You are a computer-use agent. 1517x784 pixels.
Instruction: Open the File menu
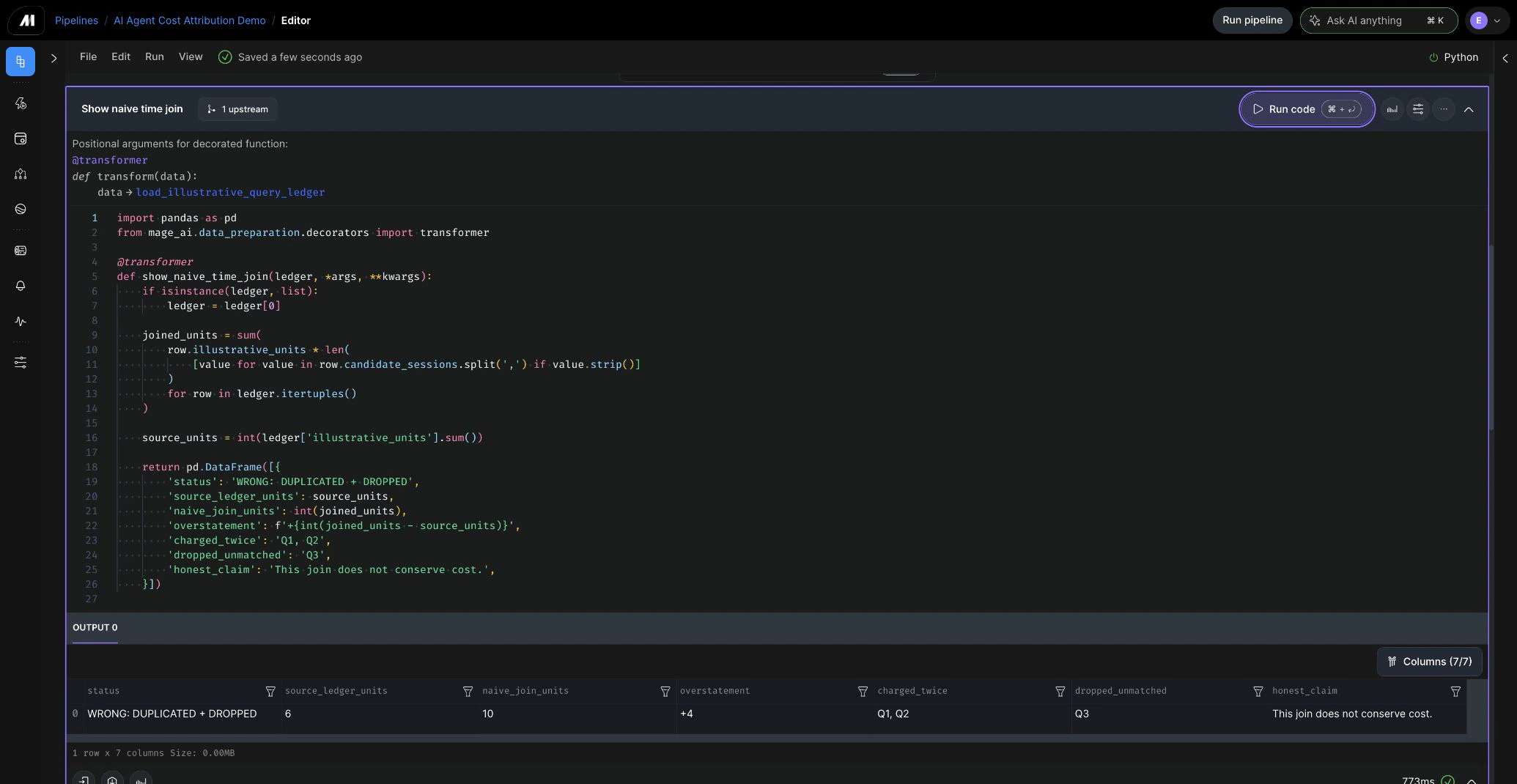pos(88,57)
